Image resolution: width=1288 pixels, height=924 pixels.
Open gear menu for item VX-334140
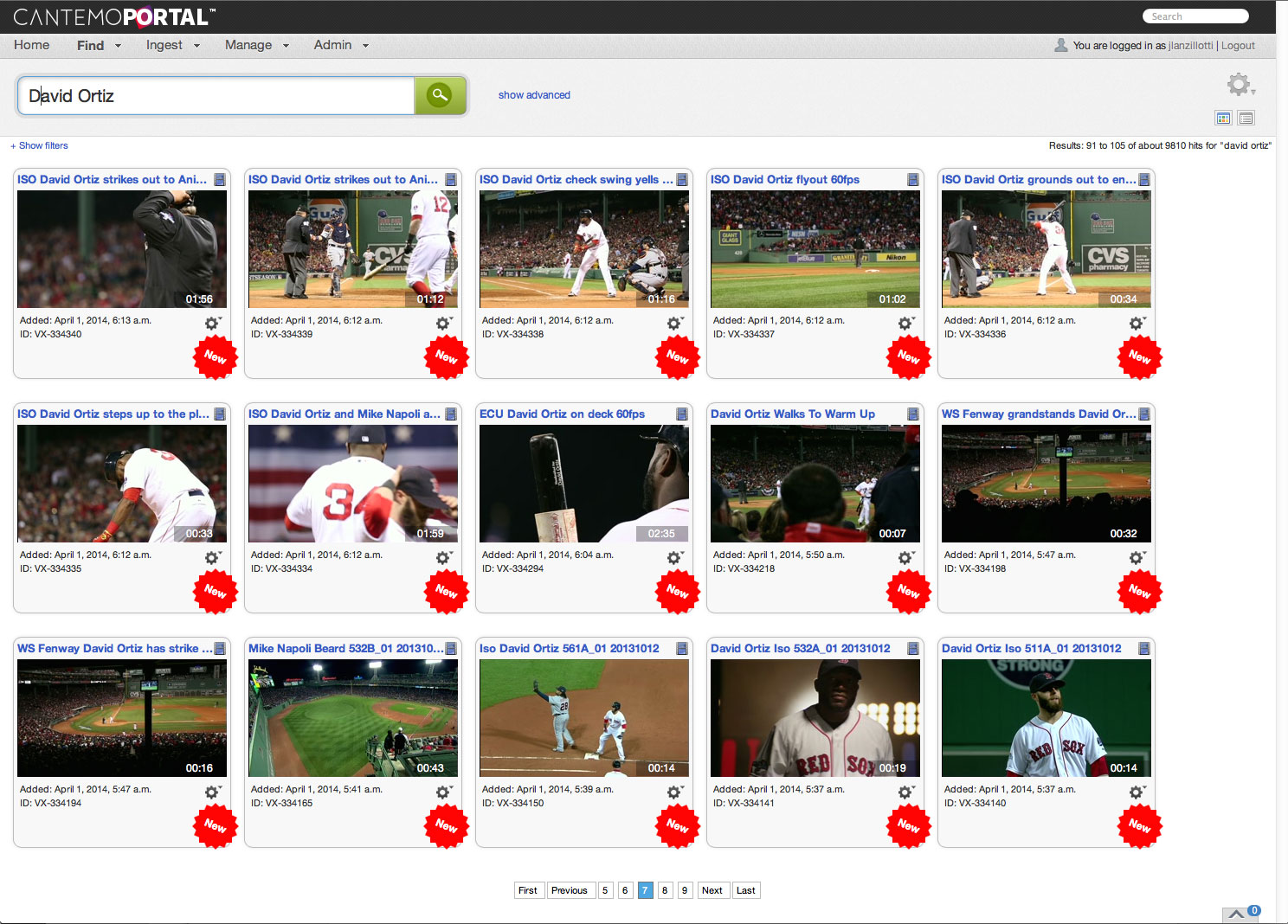(x=1137, y=792)
